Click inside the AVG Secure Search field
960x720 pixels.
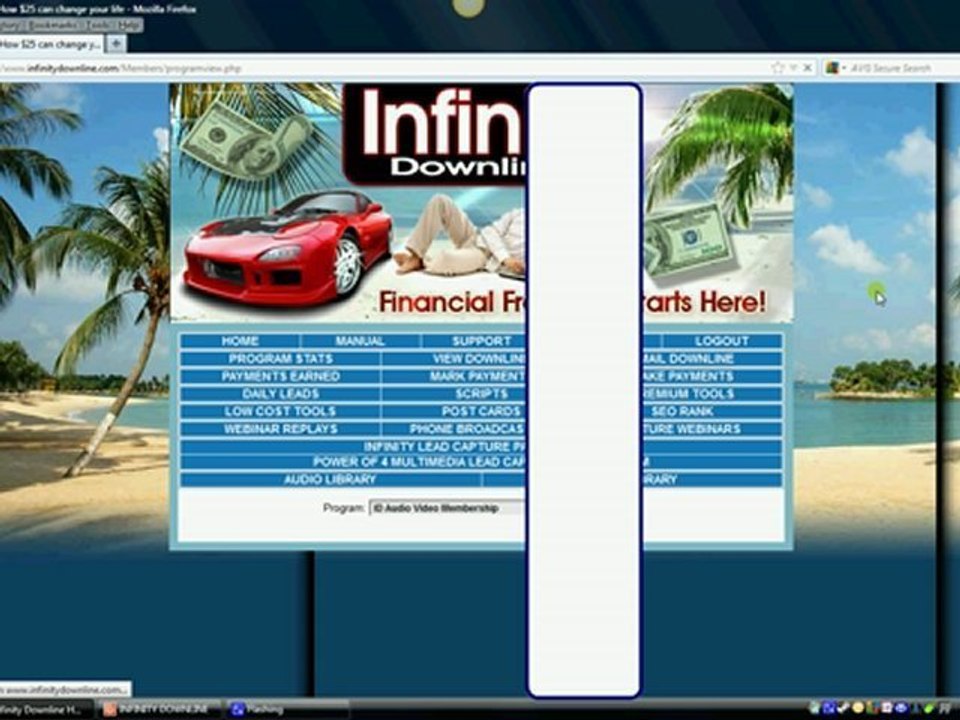click(891, 68)
